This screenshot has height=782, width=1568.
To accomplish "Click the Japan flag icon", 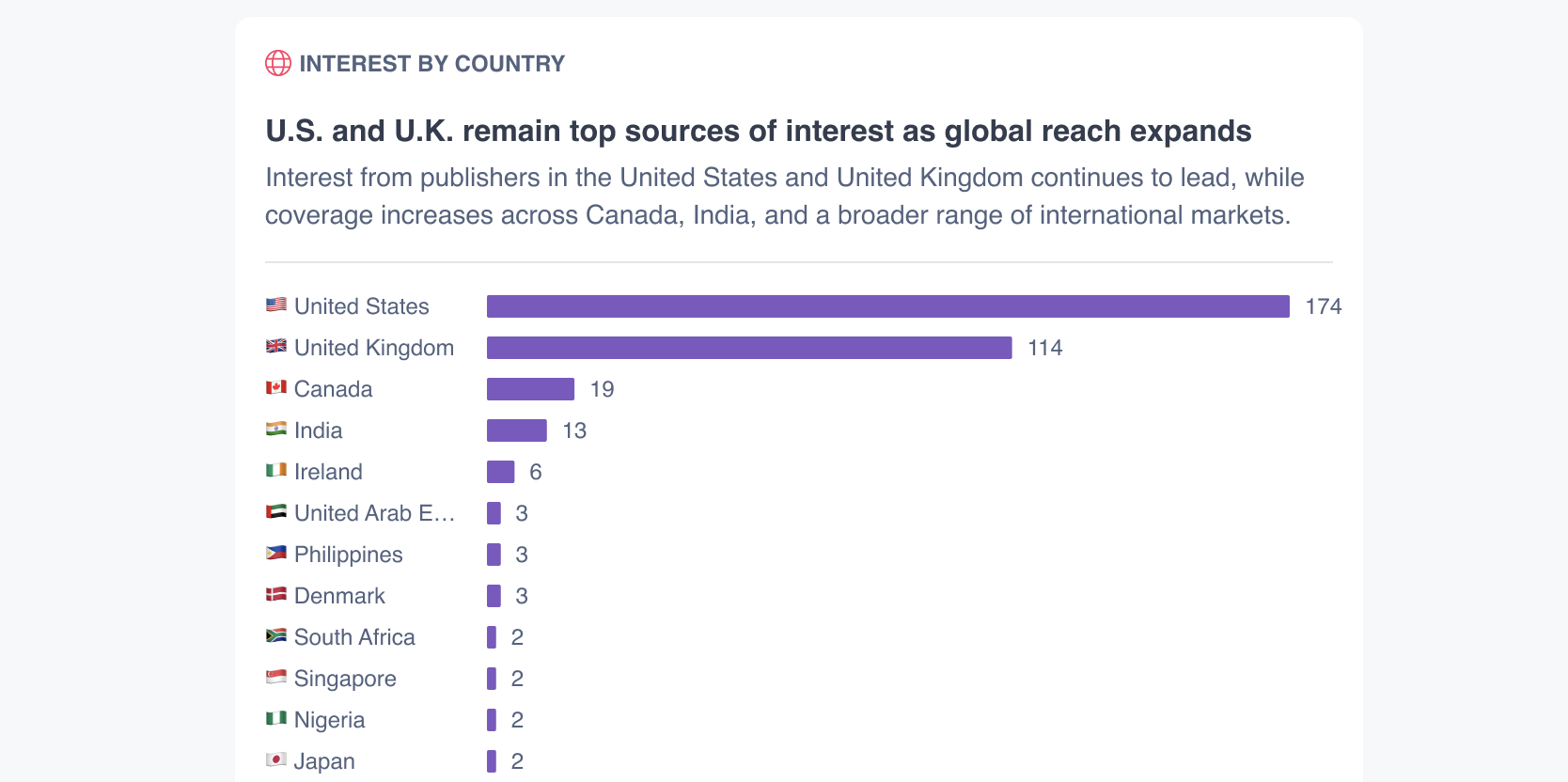I will [x=276, y=759].
